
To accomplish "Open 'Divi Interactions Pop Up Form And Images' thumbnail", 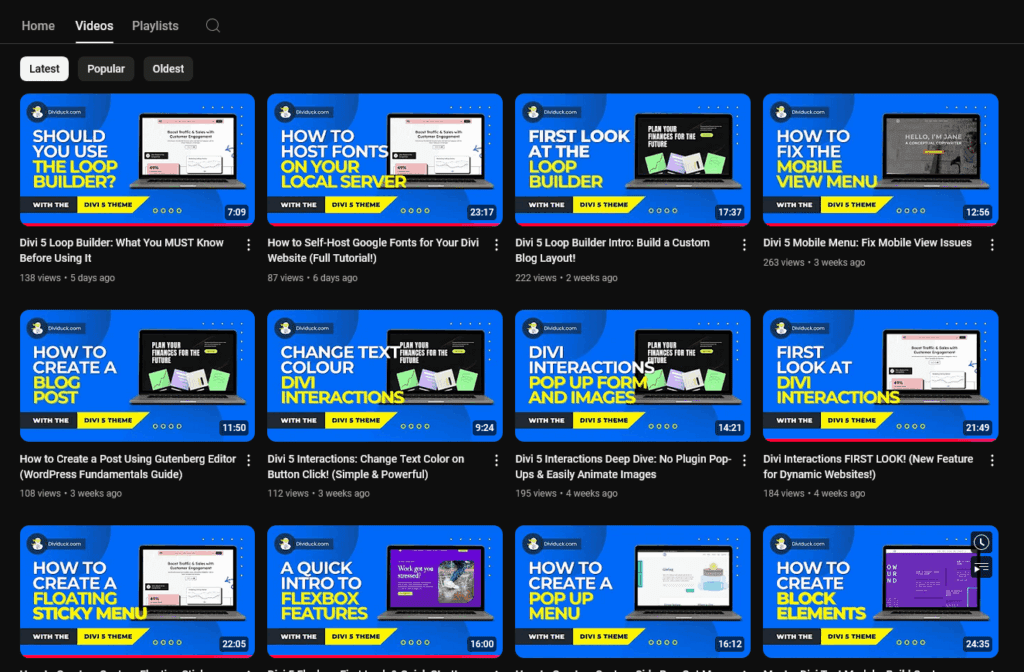I will [632, 376].
